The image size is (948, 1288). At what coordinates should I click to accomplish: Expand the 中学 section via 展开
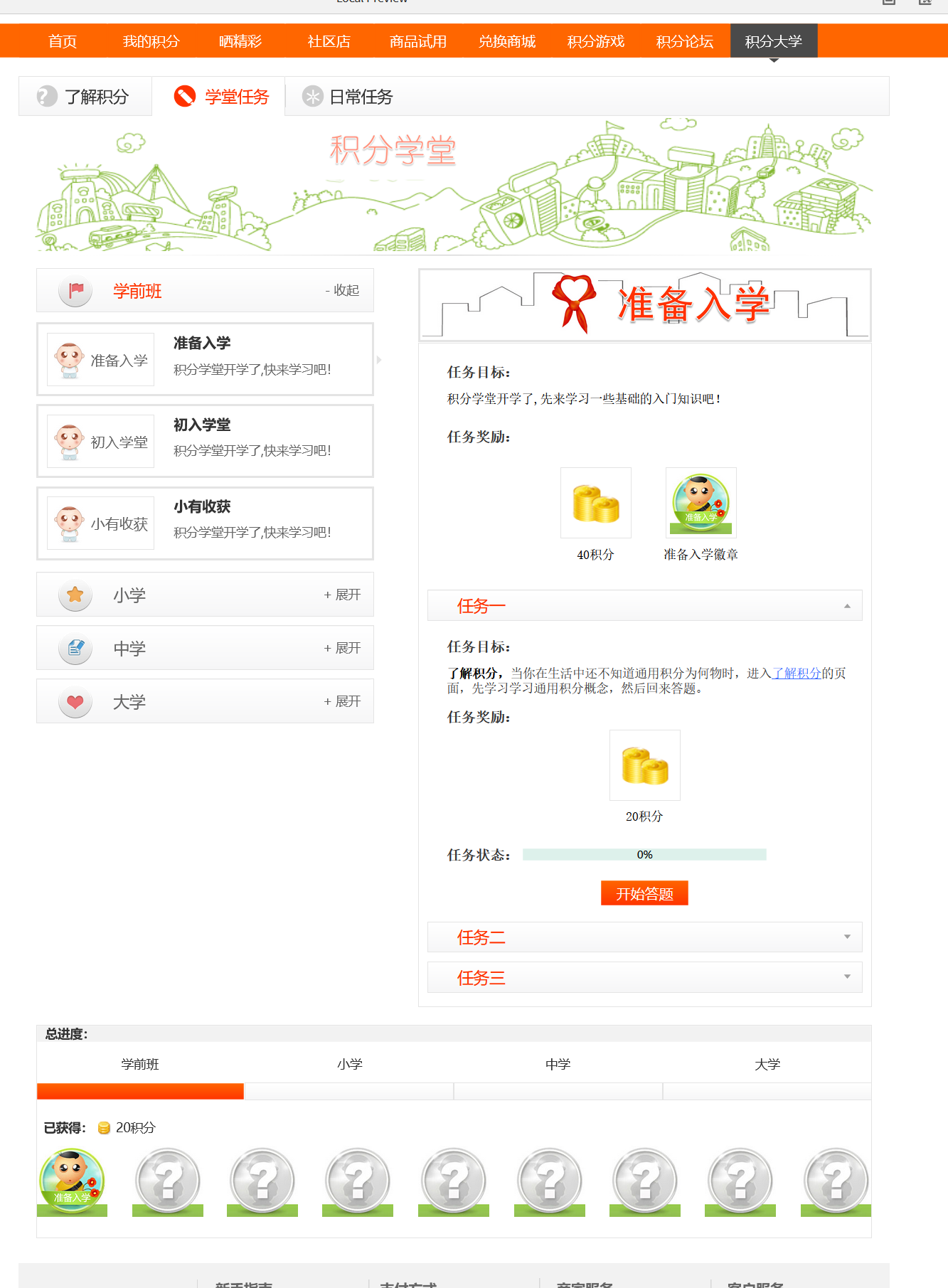342,648
